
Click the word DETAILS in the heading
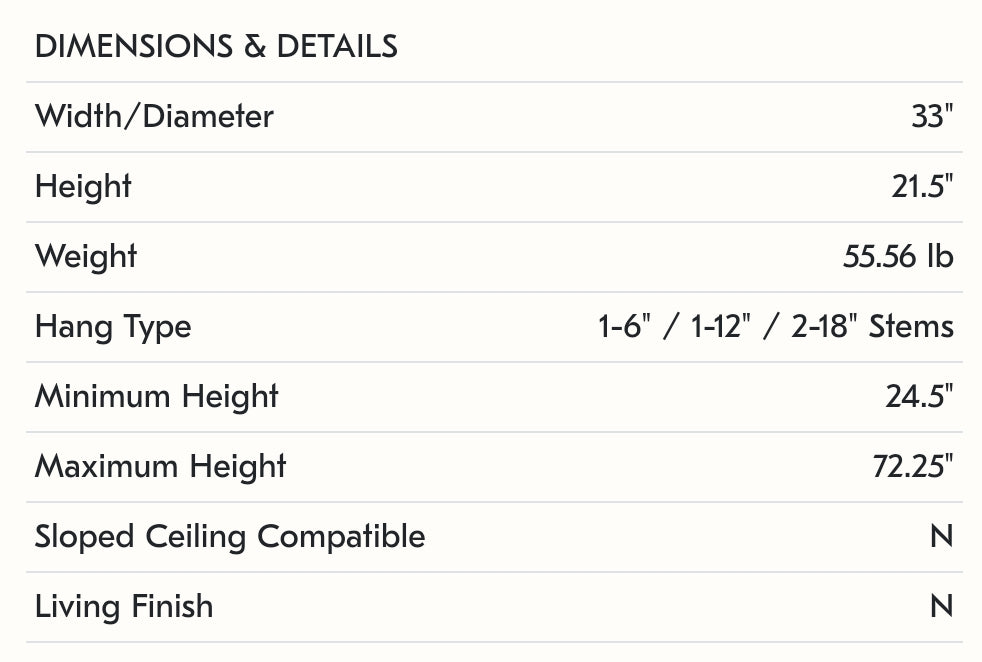[337, 47]
